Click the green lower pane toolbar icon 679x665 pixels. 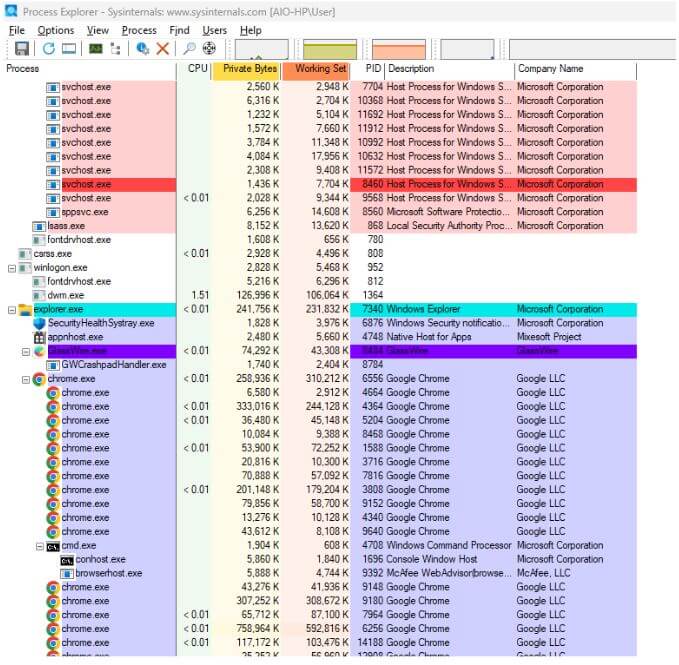pos(96,48)
